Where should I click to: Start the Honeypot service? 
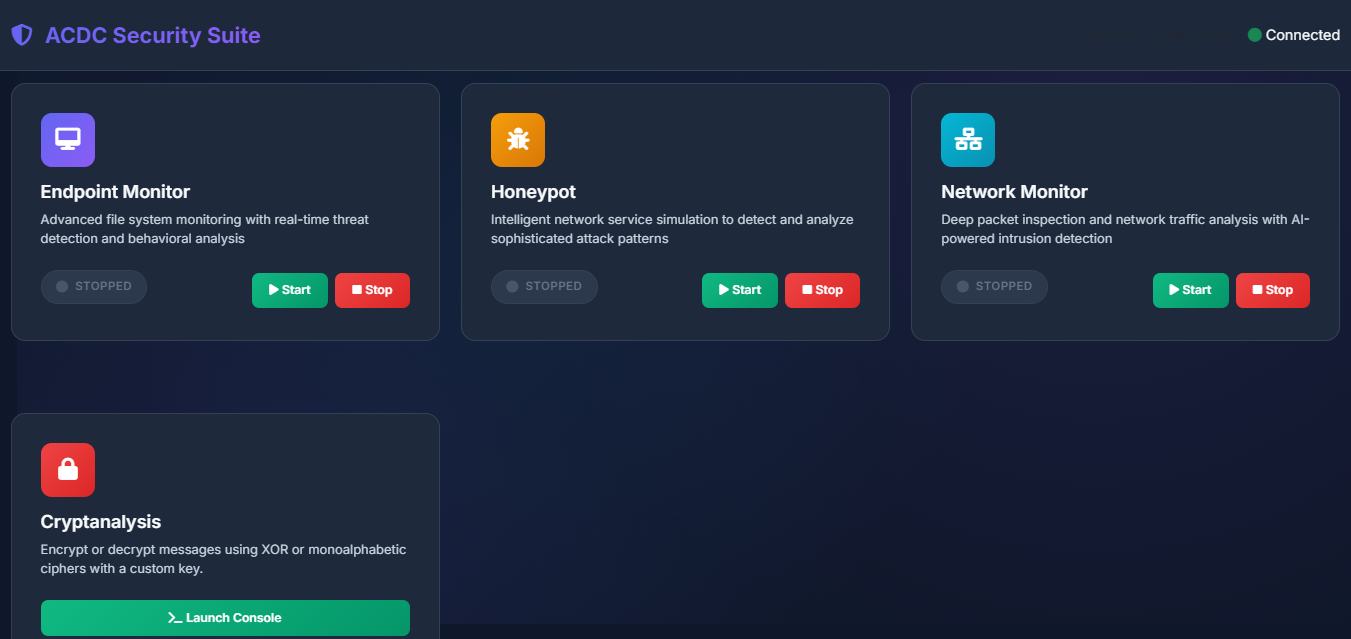(x=739, y=290)
